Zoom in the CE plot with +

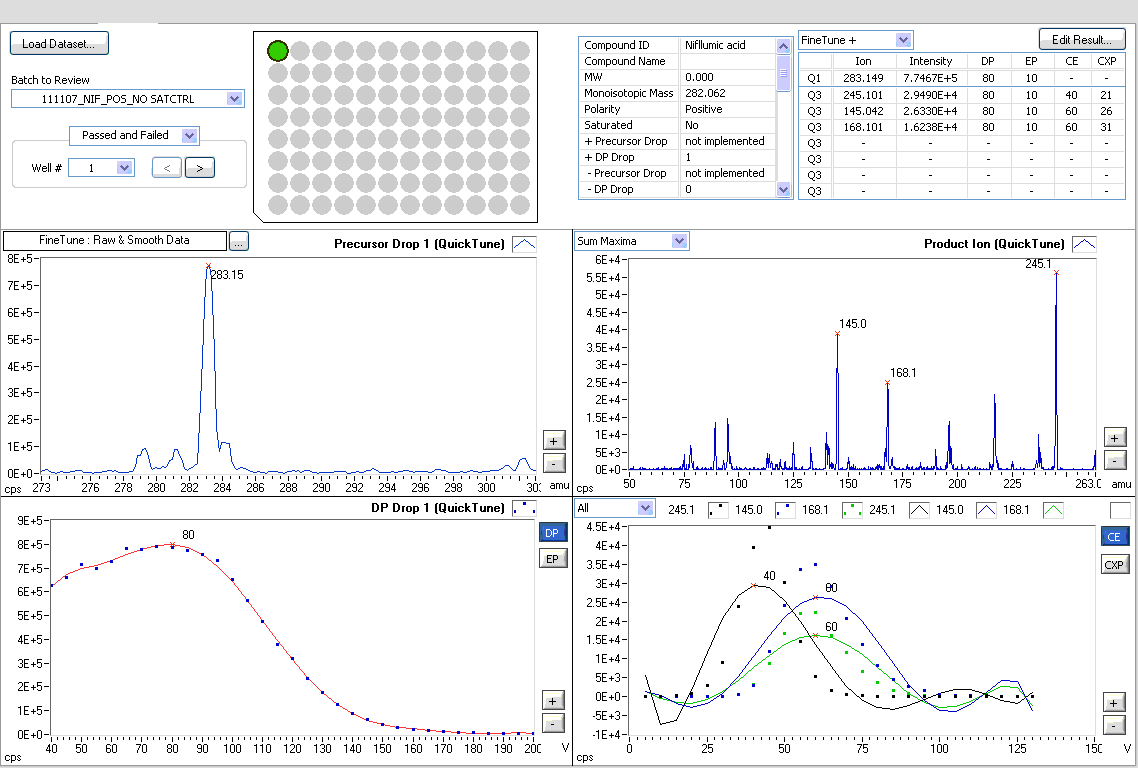pyautogui.click(x=1114, y=702)
